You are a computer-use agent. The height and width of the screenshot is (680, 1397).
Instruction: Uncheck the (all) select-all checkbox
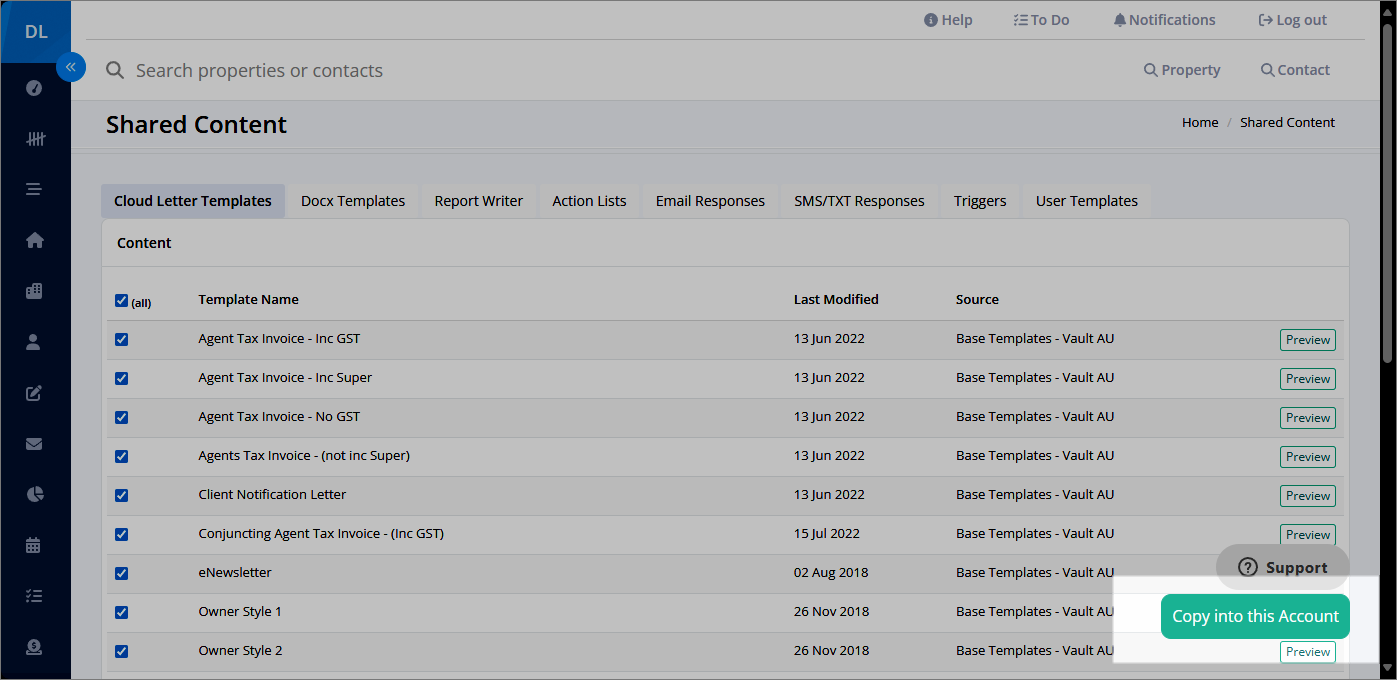click(121, 300)
